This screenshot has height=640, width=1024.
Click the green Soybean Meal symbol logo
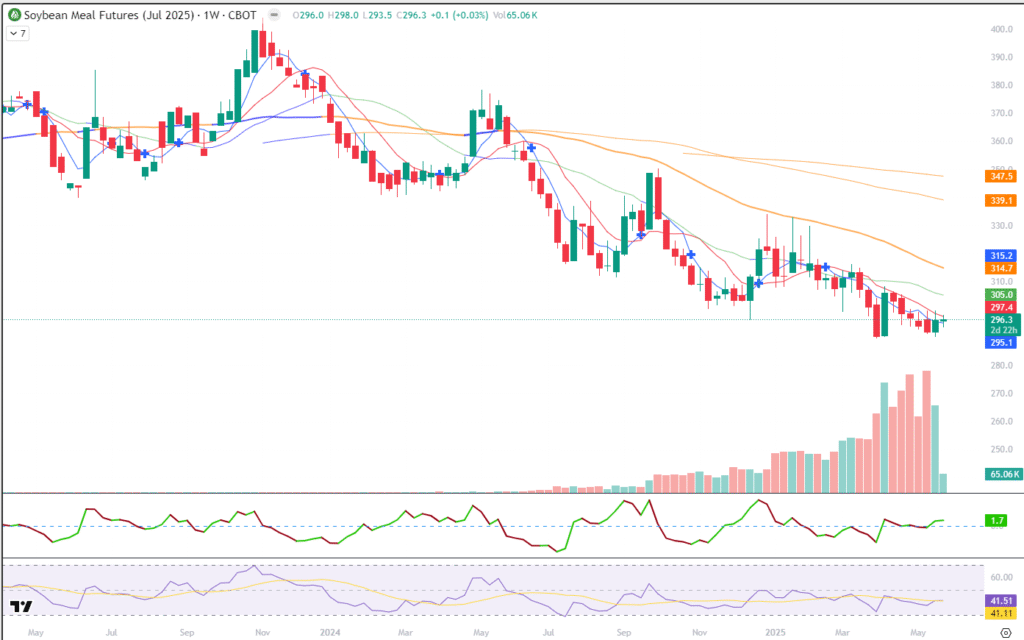14,14
